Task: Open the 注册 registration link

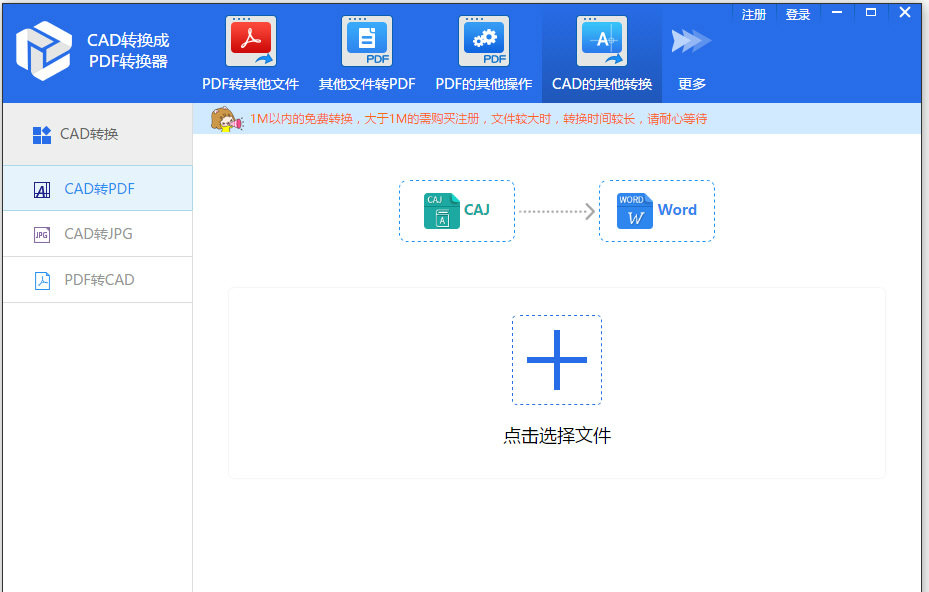Action: [753, 14]
